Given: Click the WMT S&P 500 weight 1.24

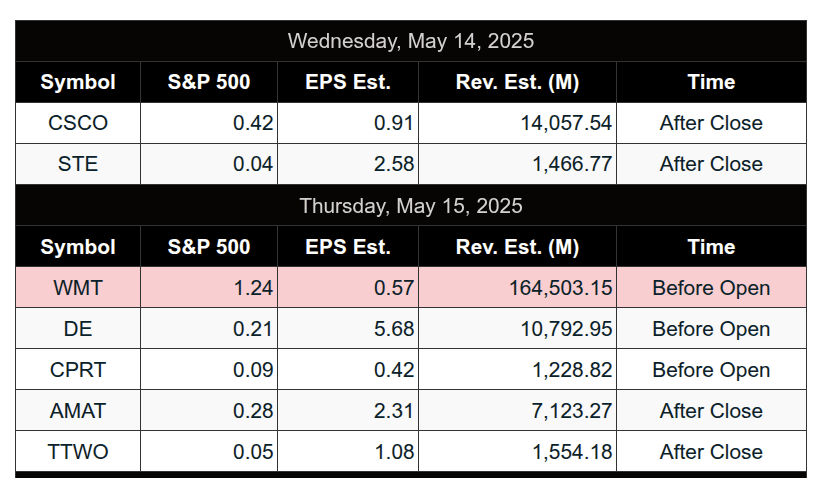Looking at the screenshot, I should click(x=253, y=288).
